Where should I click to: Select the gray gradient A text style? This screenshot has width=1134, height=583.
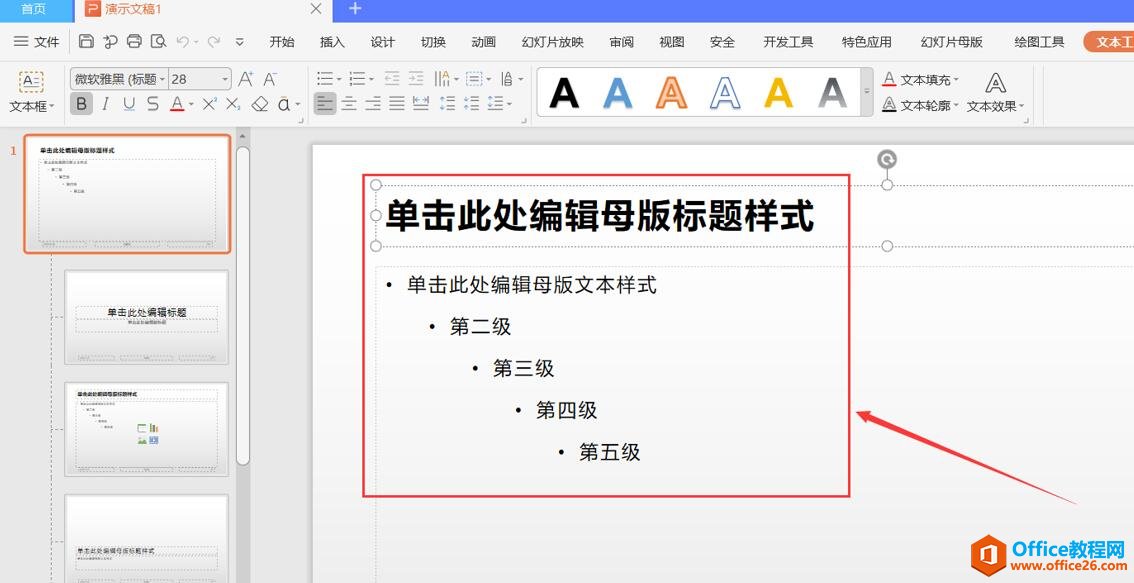coord(832,92)
